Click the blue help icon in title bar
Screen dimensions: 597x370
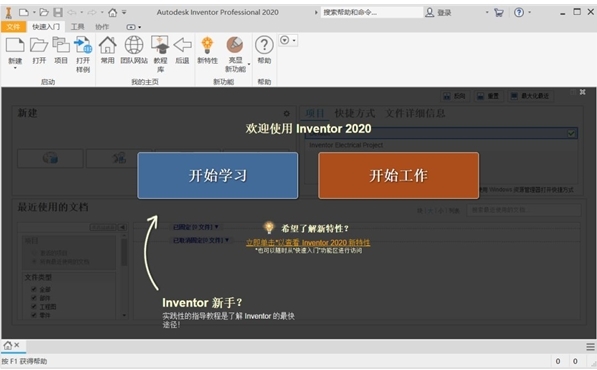(x=519, y=13)
